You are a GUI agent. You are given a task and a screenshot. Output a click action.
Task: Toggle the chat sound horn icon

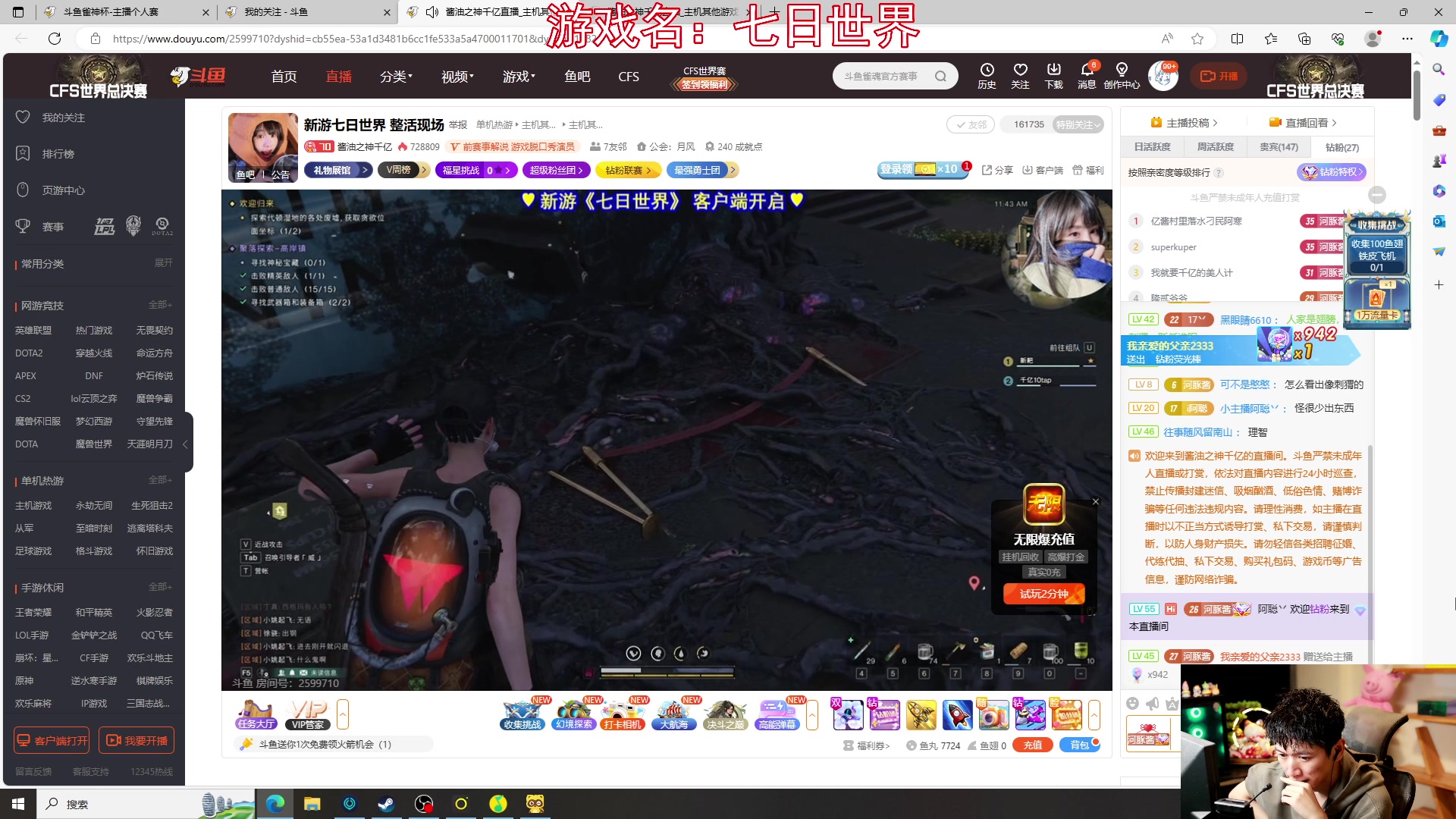click(1152, 704)
